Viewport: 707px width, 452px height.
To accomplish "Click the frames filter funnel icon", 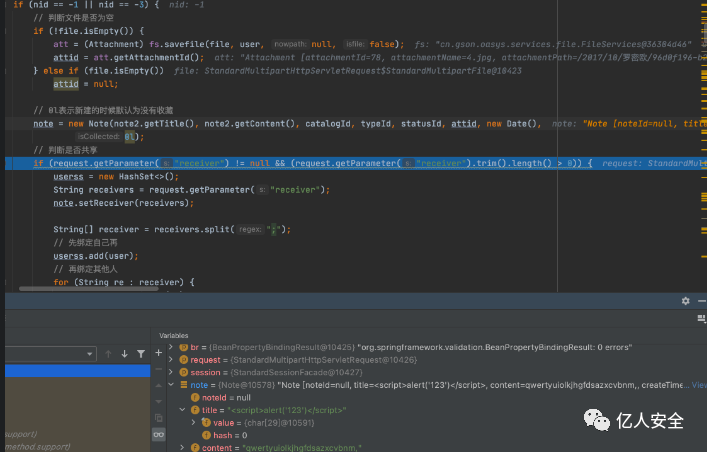I will pyautogui.click(x=141, y=354).
